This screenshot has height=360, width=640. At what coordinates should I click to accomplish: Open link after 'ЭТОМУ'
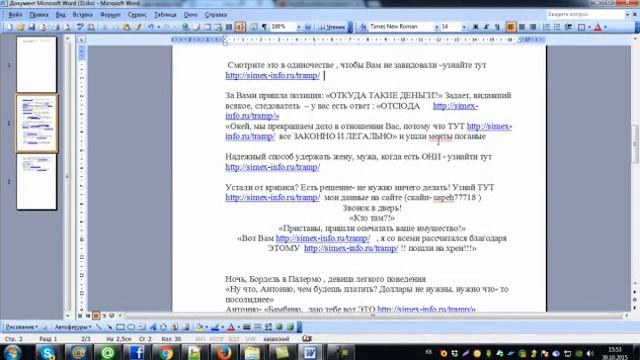point(351,248)
